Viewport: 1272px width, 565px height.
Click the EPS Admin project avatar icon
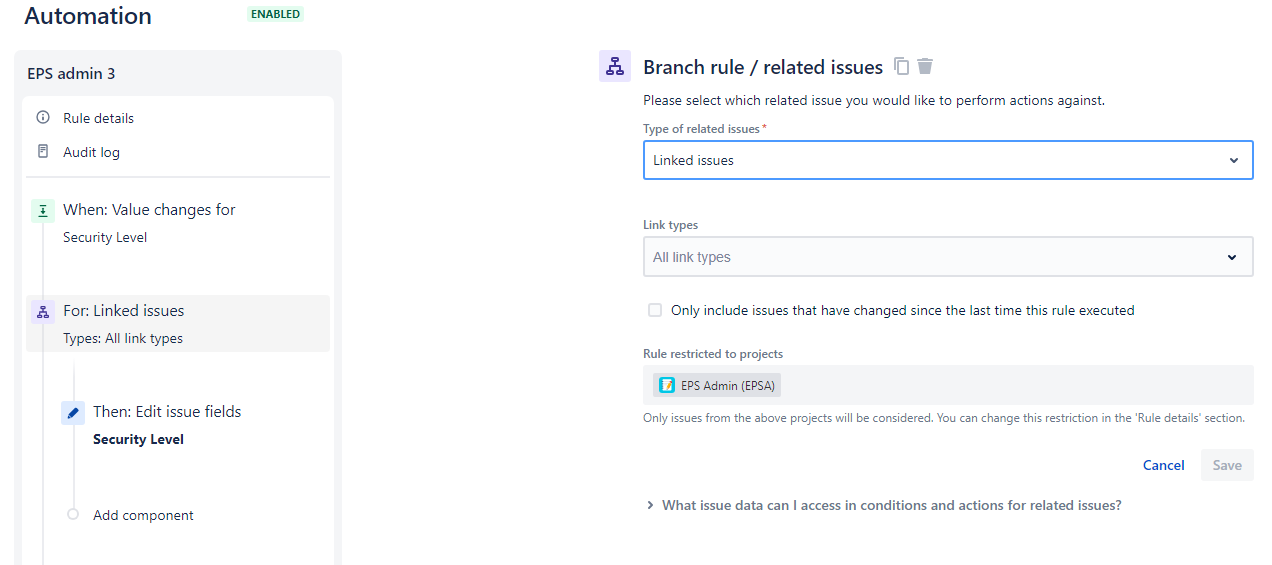pos(667,386)
